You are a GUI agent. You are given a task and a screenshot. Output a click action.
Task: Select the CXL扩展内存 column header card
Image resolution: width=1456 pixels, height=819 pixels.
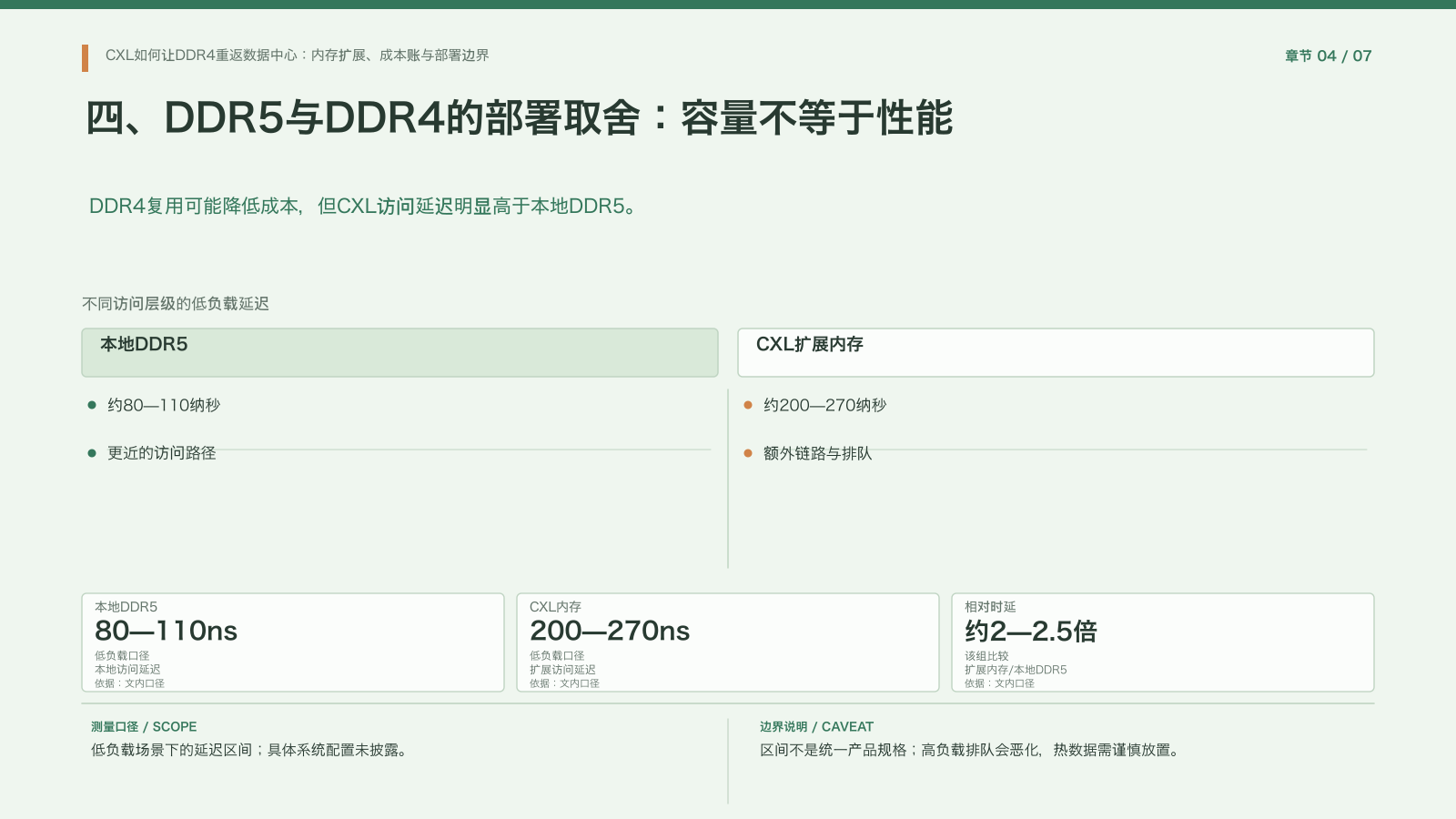point(1056,352)
